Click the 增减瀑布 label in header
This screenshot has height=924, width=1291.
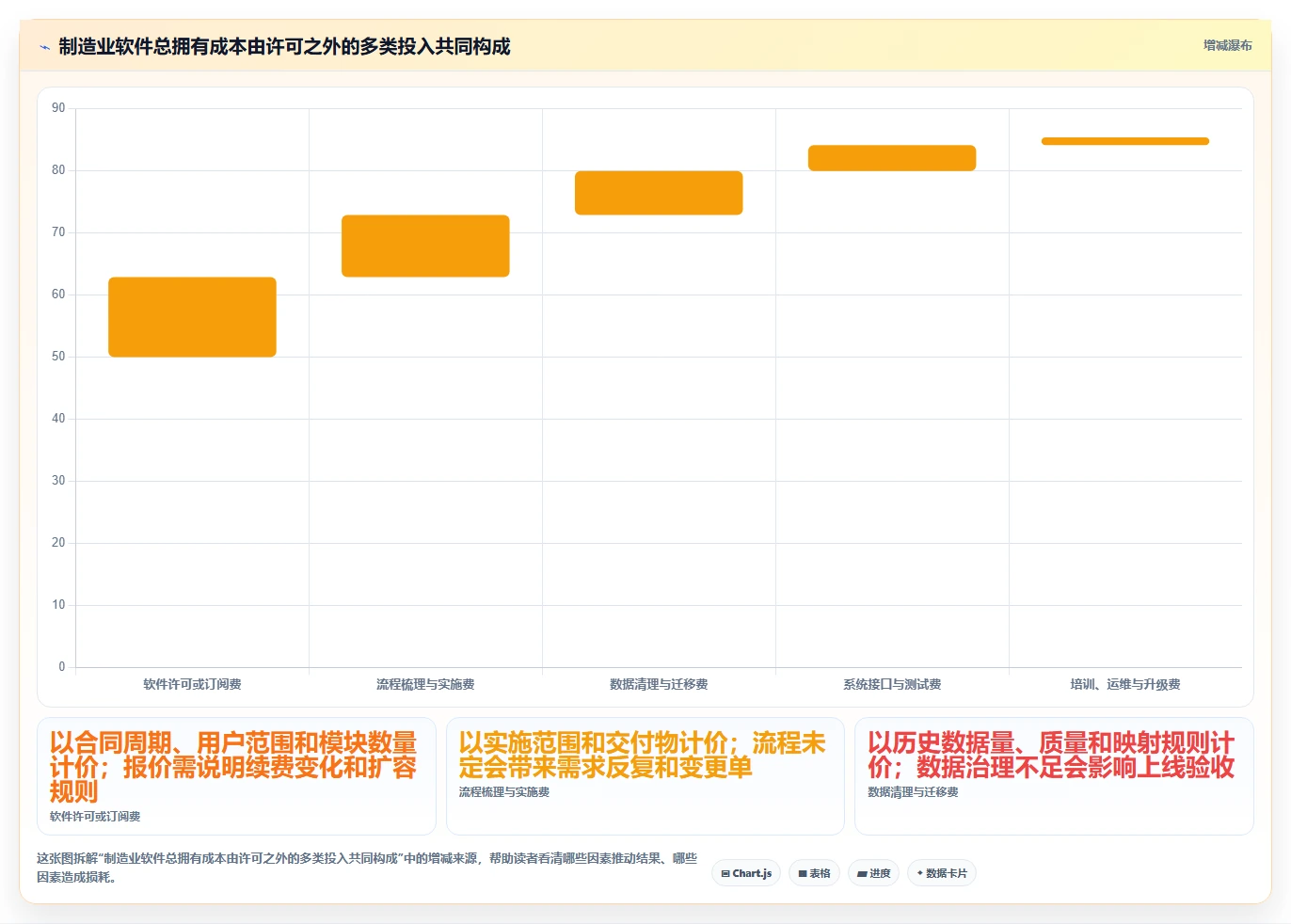[x=1227, y=45]
